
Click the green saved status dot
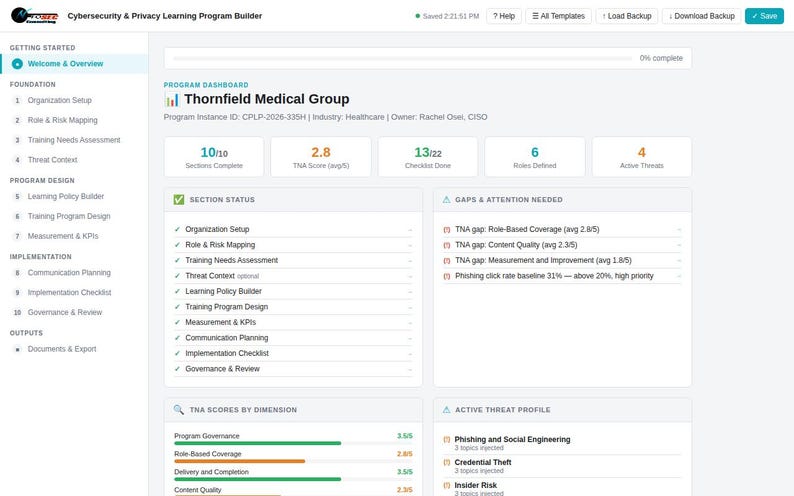(x=418, y=16)
